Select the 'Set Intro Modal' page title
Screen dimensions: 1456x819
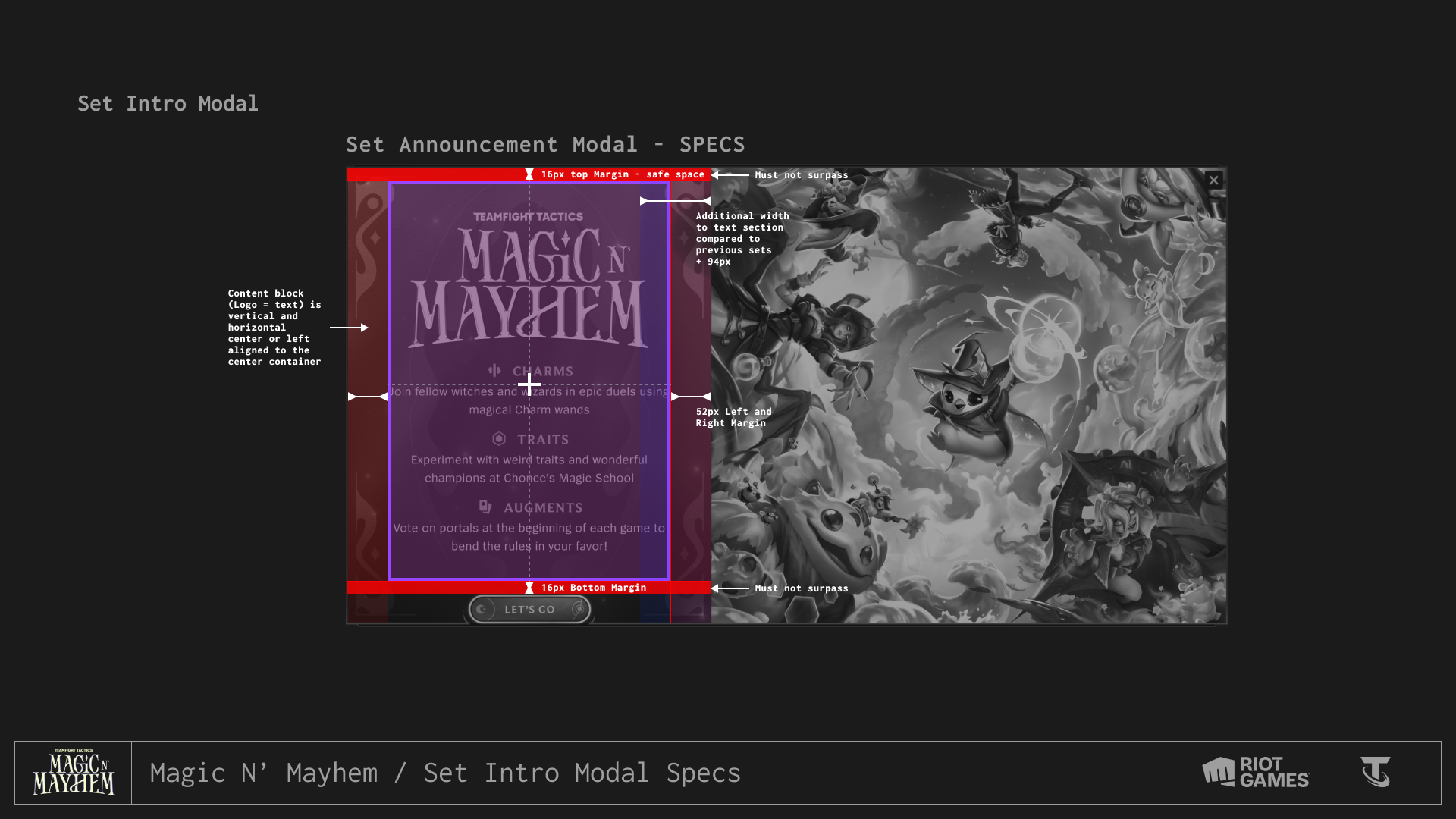click(x=168, y=104)
